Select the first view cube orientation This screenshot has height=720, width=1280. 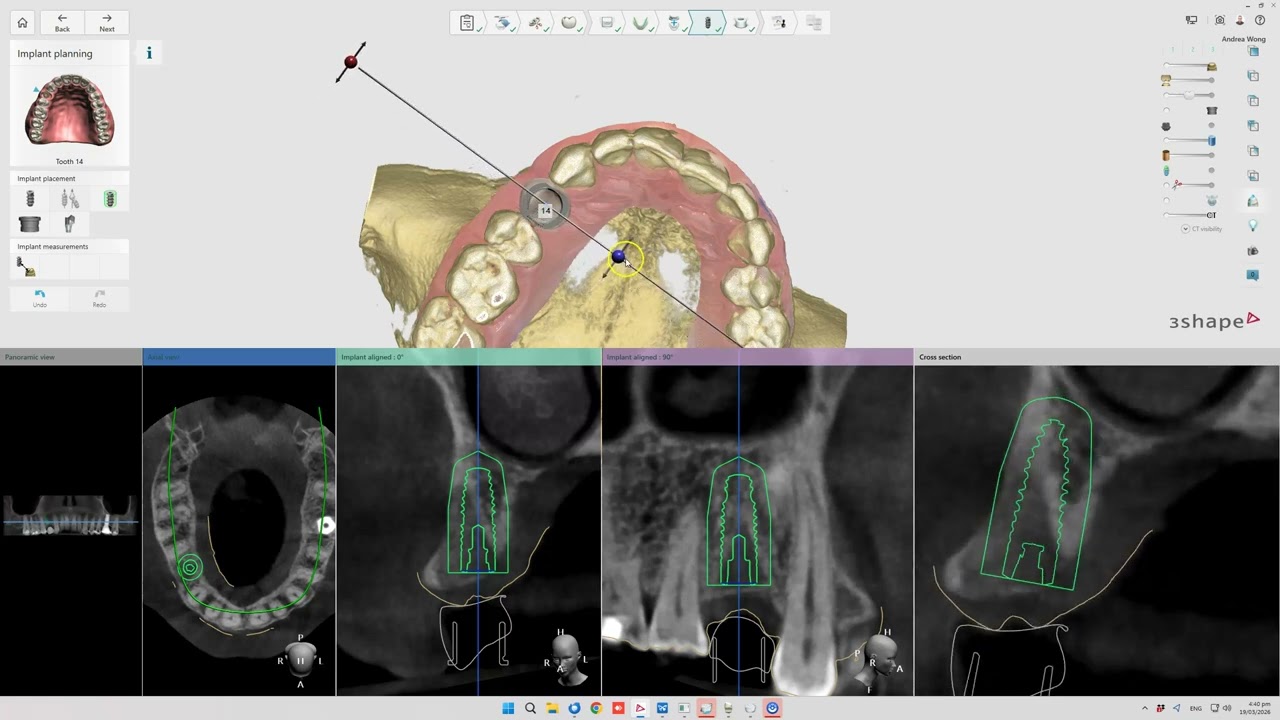tap(1253, 51)
